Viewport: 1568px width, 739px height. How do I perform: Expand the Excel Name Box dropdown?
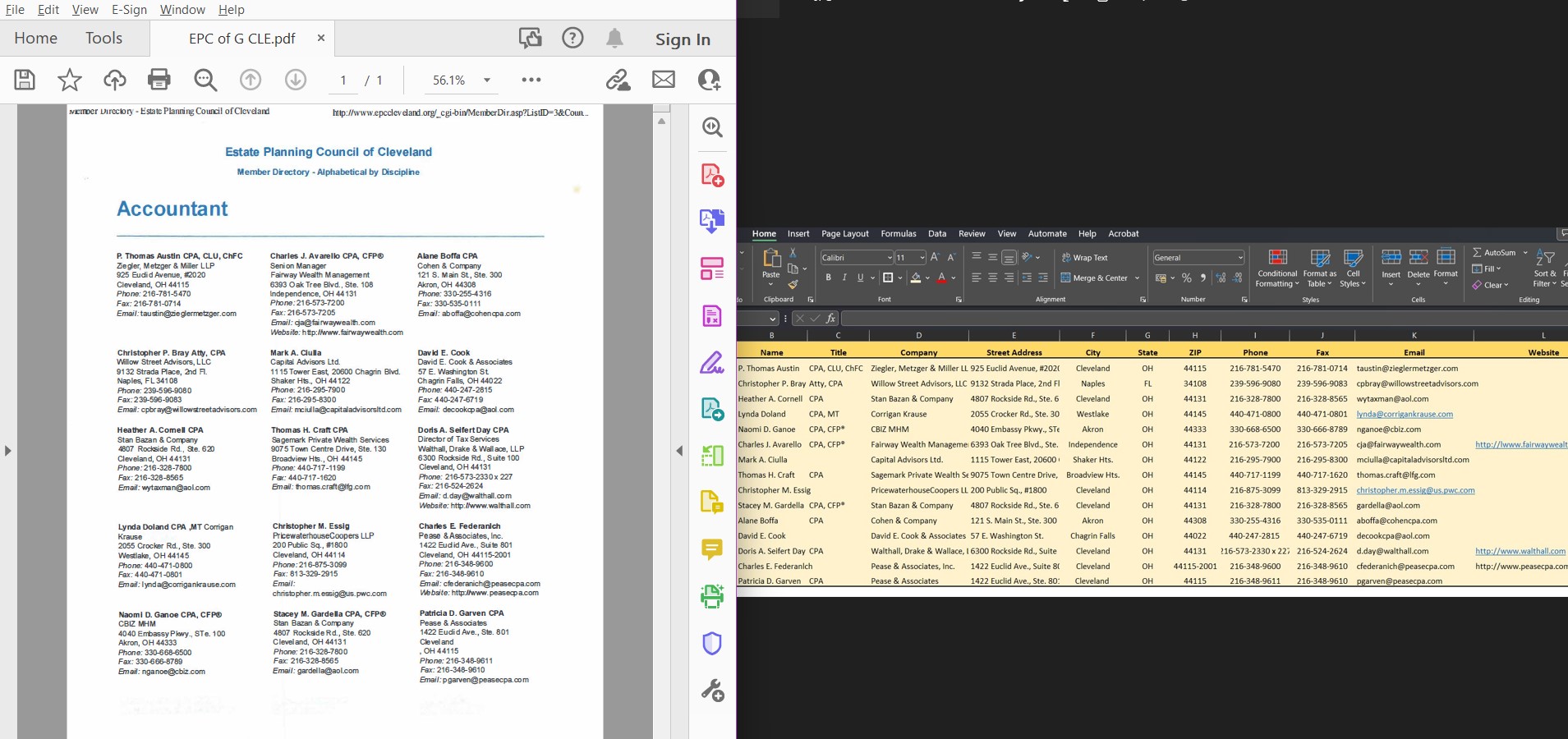coord(773,319)
